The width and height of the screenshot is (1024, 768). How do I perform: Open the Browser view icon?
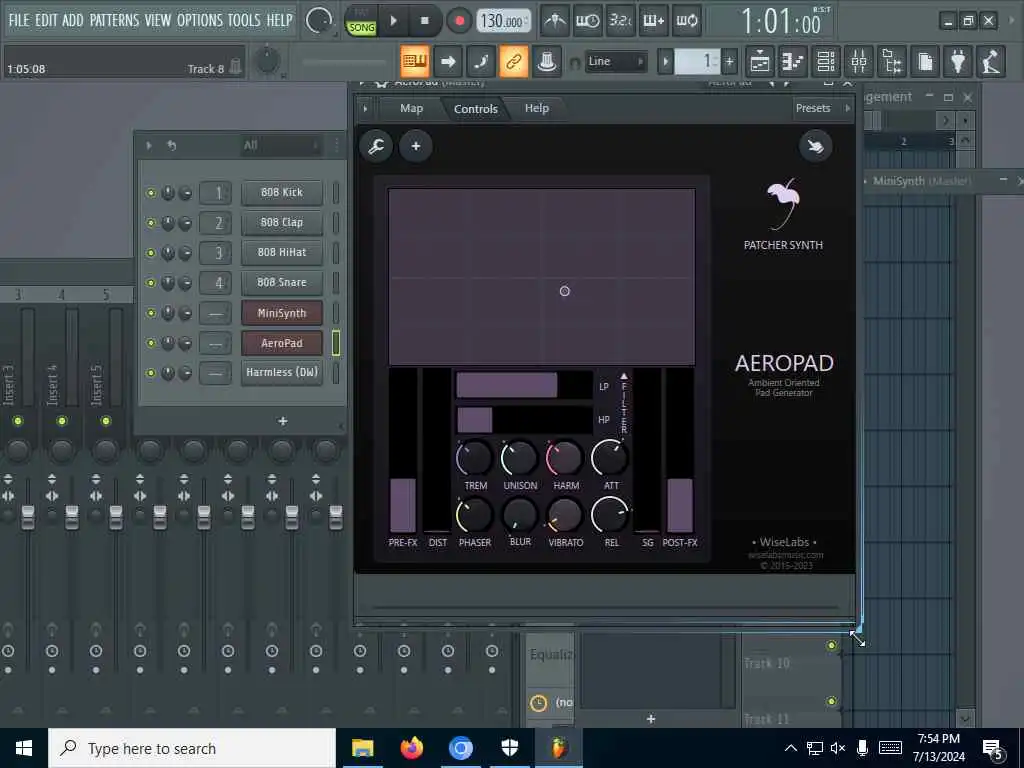pyautogui.click(x=892, y=61)
